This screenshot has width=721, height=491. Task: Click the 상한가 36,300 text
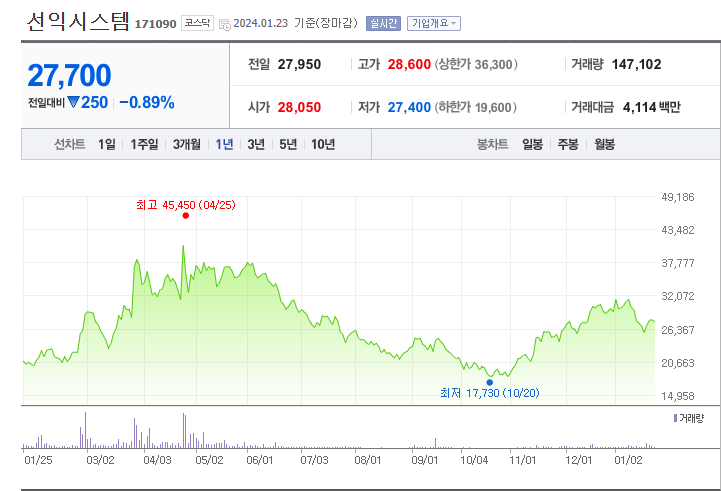[x=476, y=64]
